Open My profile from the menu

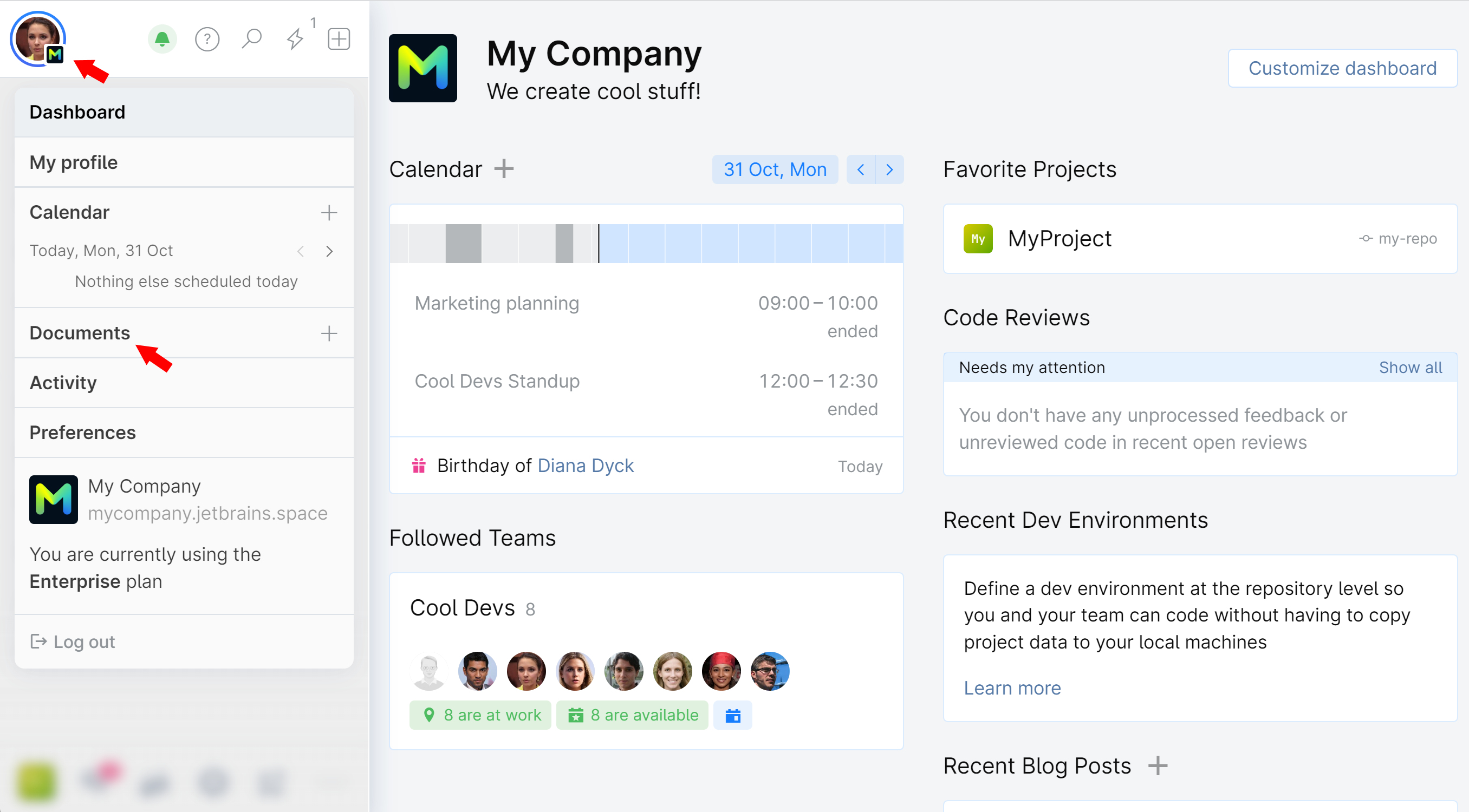point(74,162)
